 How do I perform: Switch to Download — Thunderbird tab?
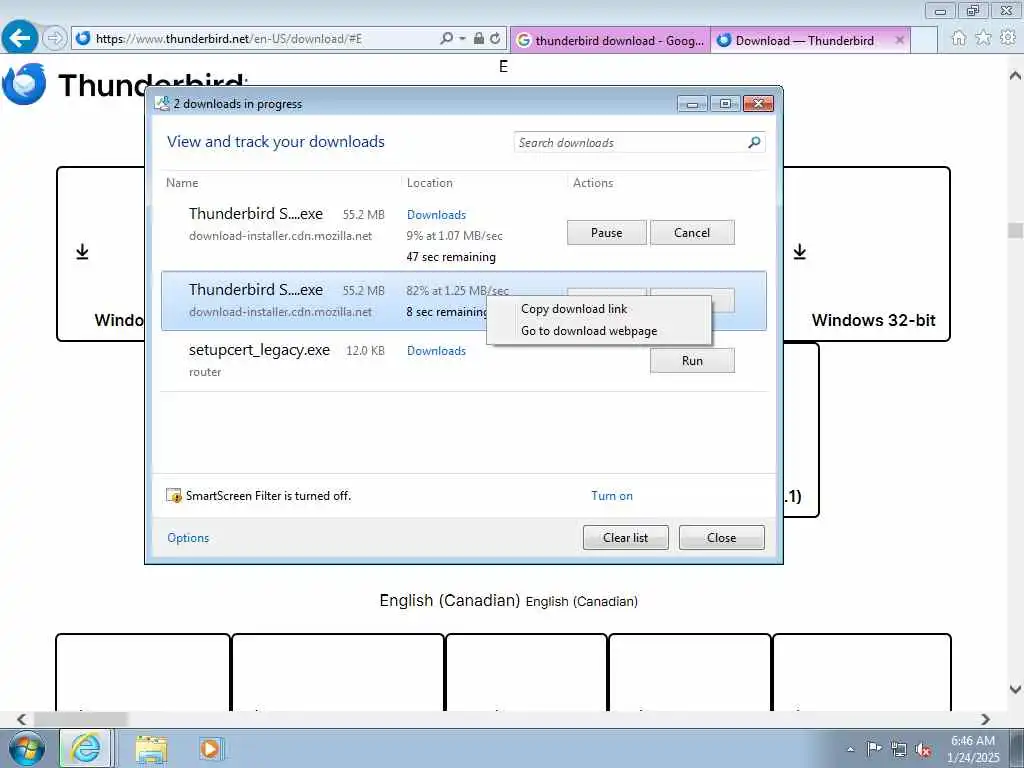click(x=803, y=40)
